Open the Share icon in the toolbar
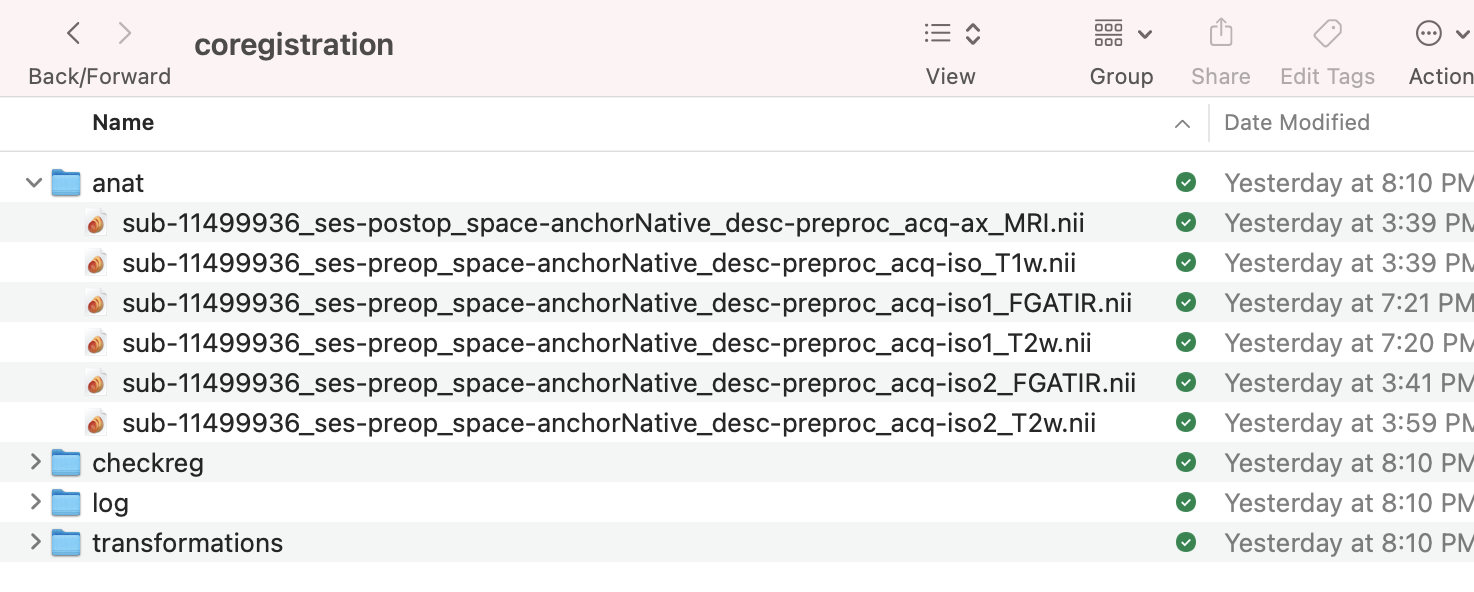1474x592 pixels. point(1220,33)
